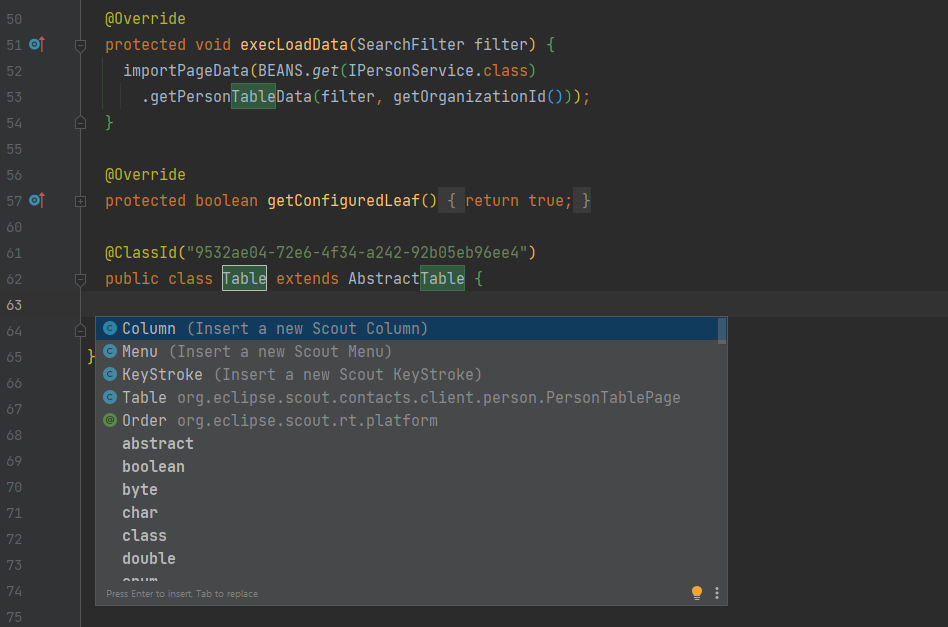Open the three-dot menu in the completion popup
This screenshot has width=948, height=627.
point(716,593)
